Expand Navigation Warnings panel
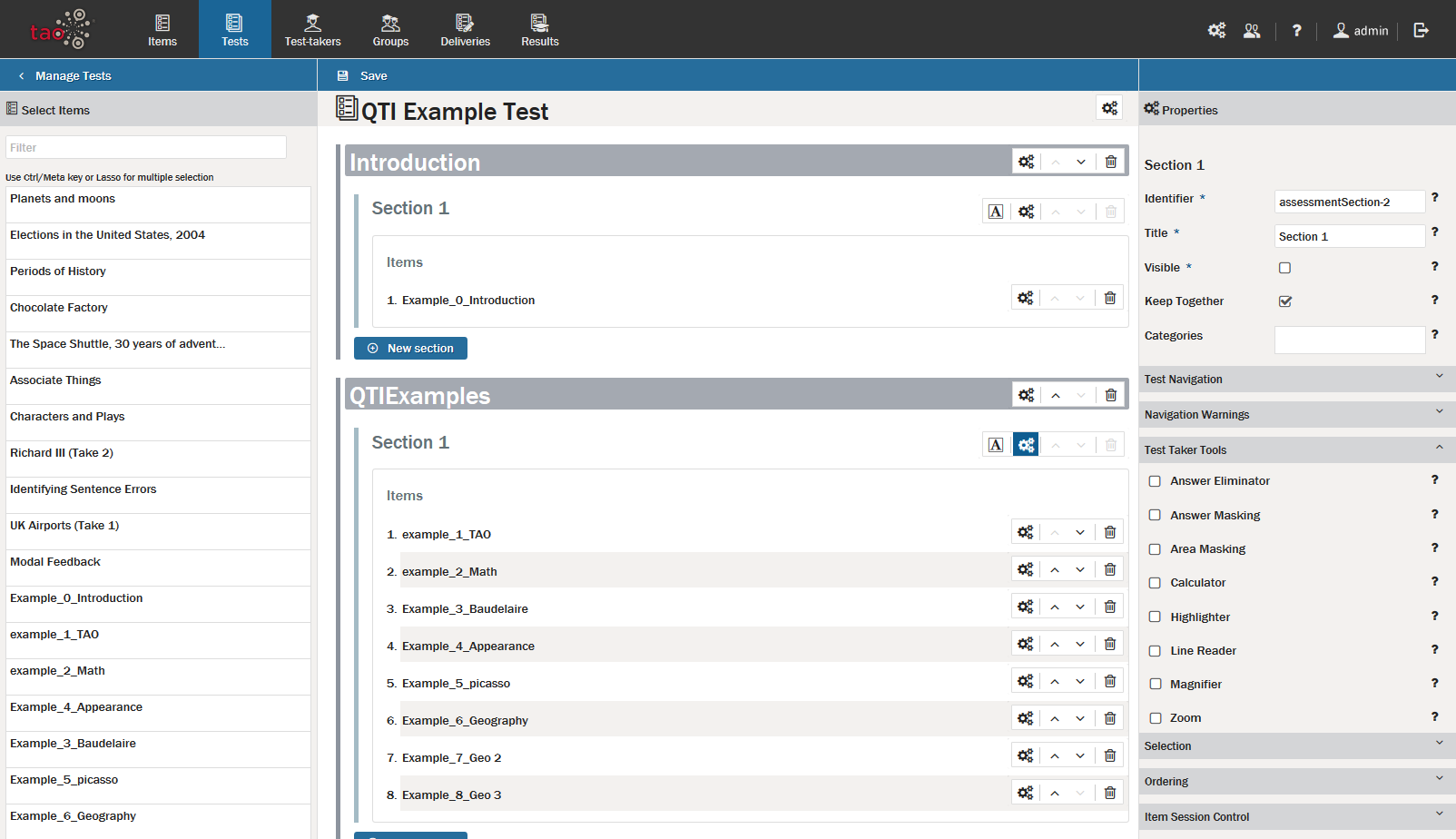 [x=1297, y=414]
